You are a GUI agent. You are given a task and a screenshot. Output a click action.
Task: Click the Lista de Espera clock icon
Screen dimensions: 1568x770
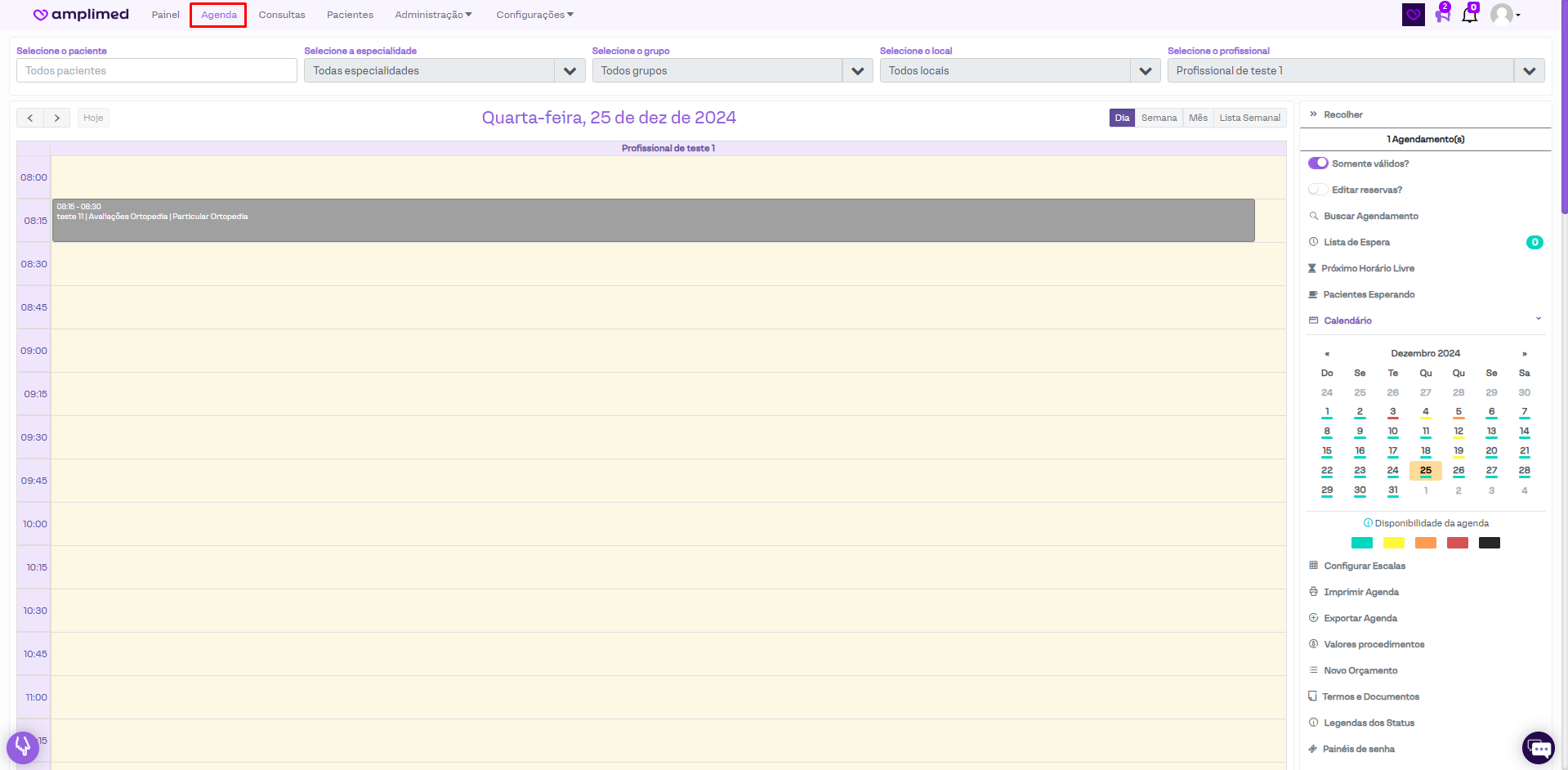click(x=1313, y=242)
